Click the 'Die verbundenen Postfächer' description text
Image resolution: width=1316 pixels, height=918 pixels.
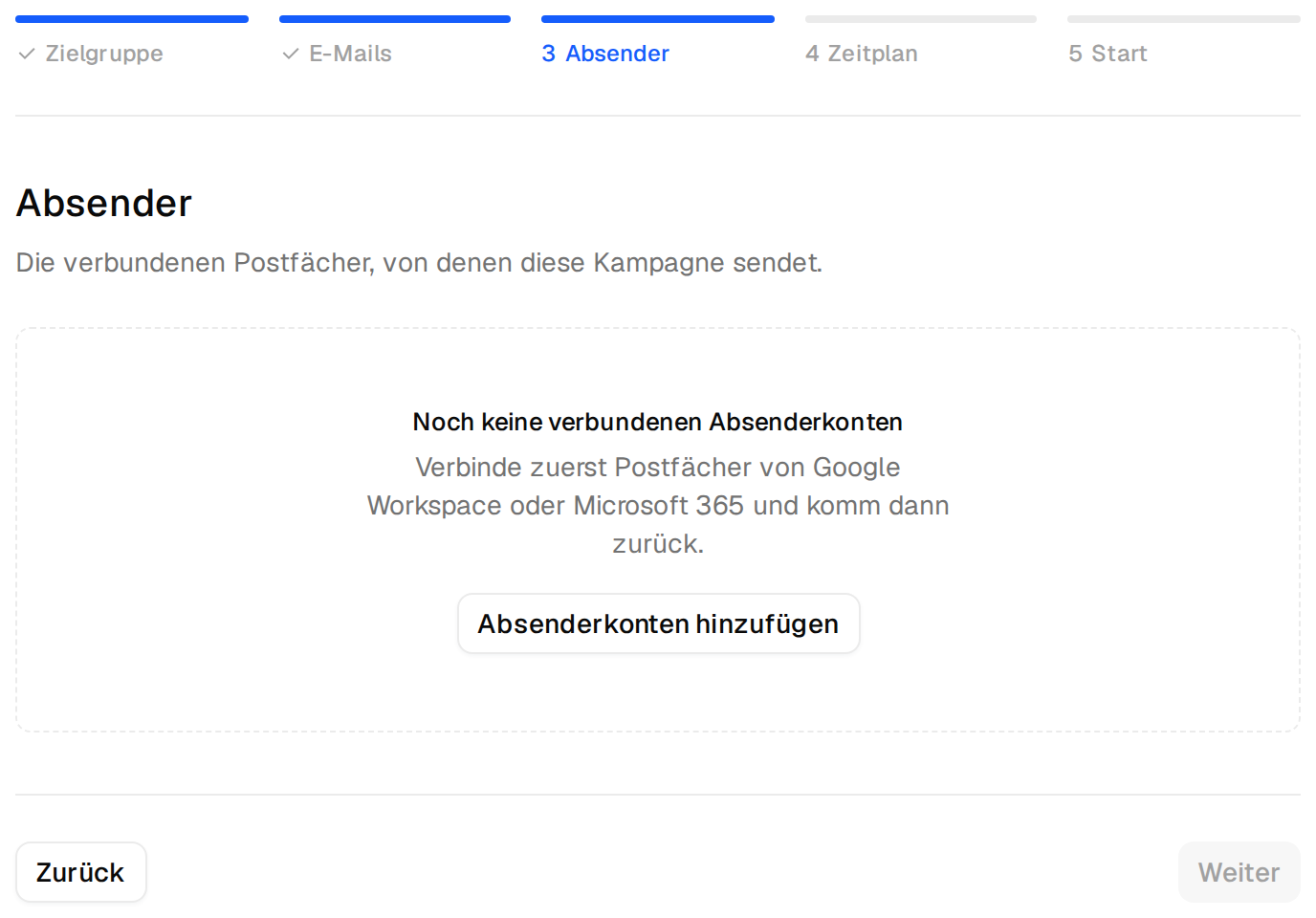coord(419,263)
